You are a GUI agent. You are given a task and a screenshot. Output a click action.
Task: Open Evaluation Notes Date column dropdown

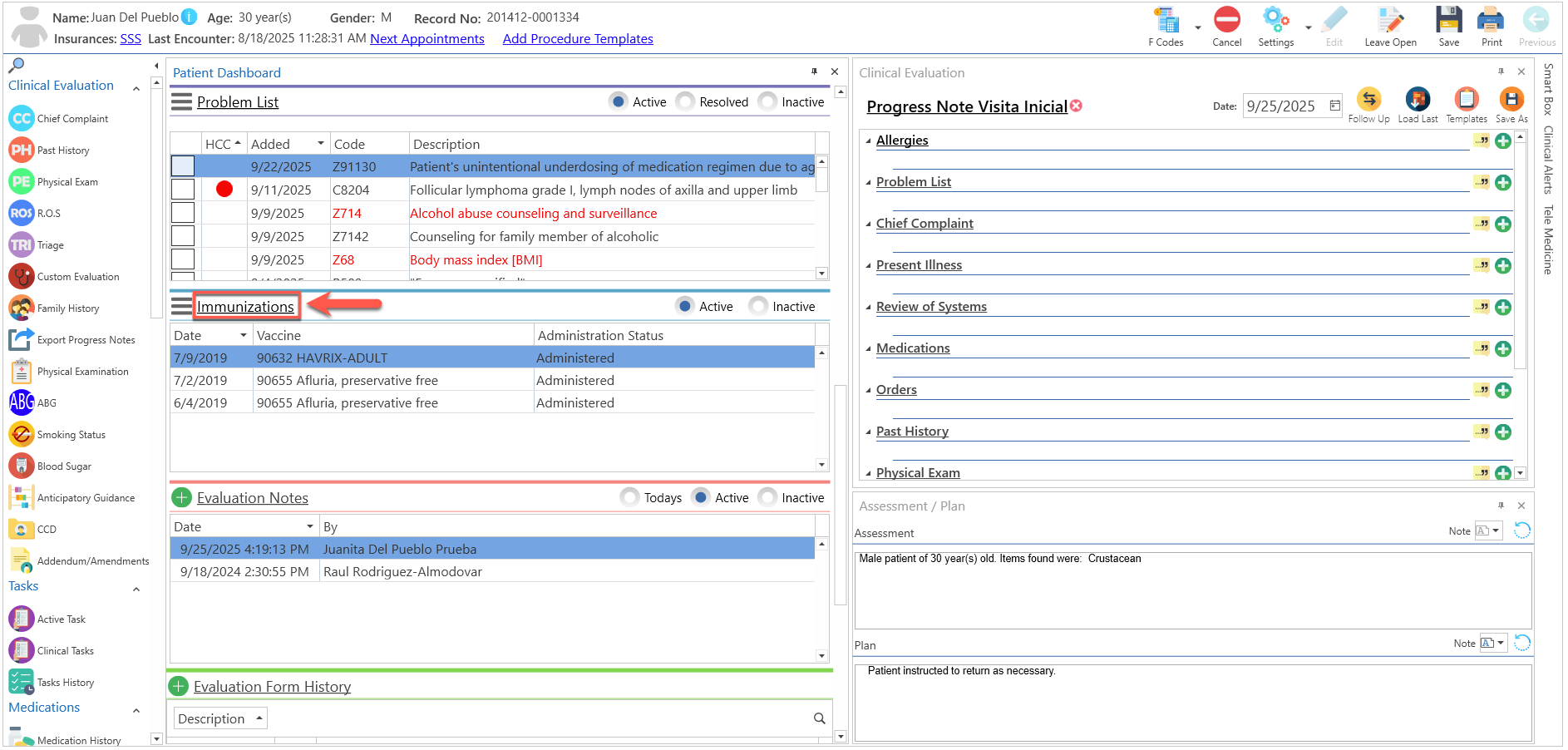coord(310,526)
